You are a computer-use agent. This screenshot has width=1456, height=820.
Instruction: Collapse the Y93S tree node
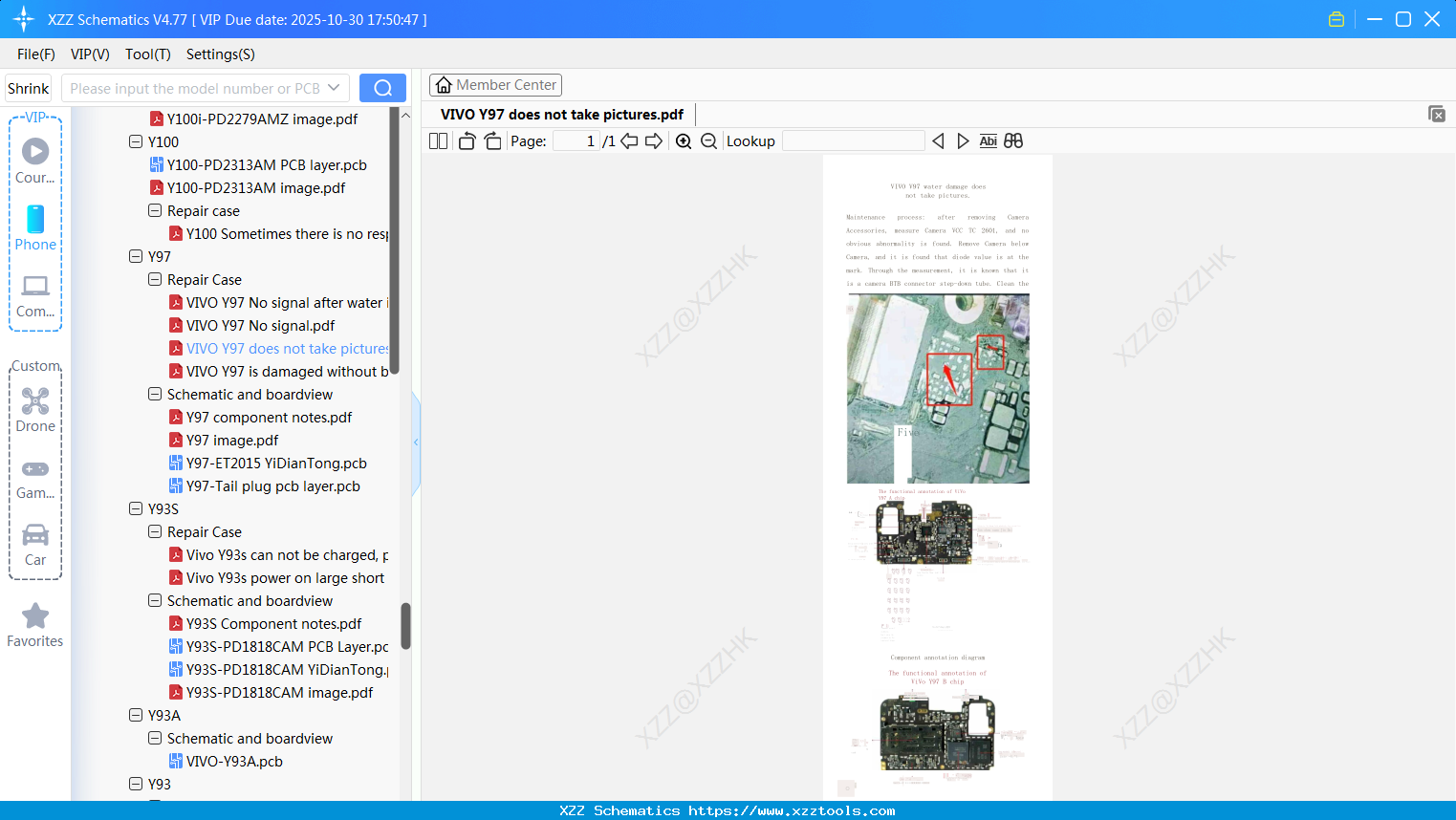point(136,508)
